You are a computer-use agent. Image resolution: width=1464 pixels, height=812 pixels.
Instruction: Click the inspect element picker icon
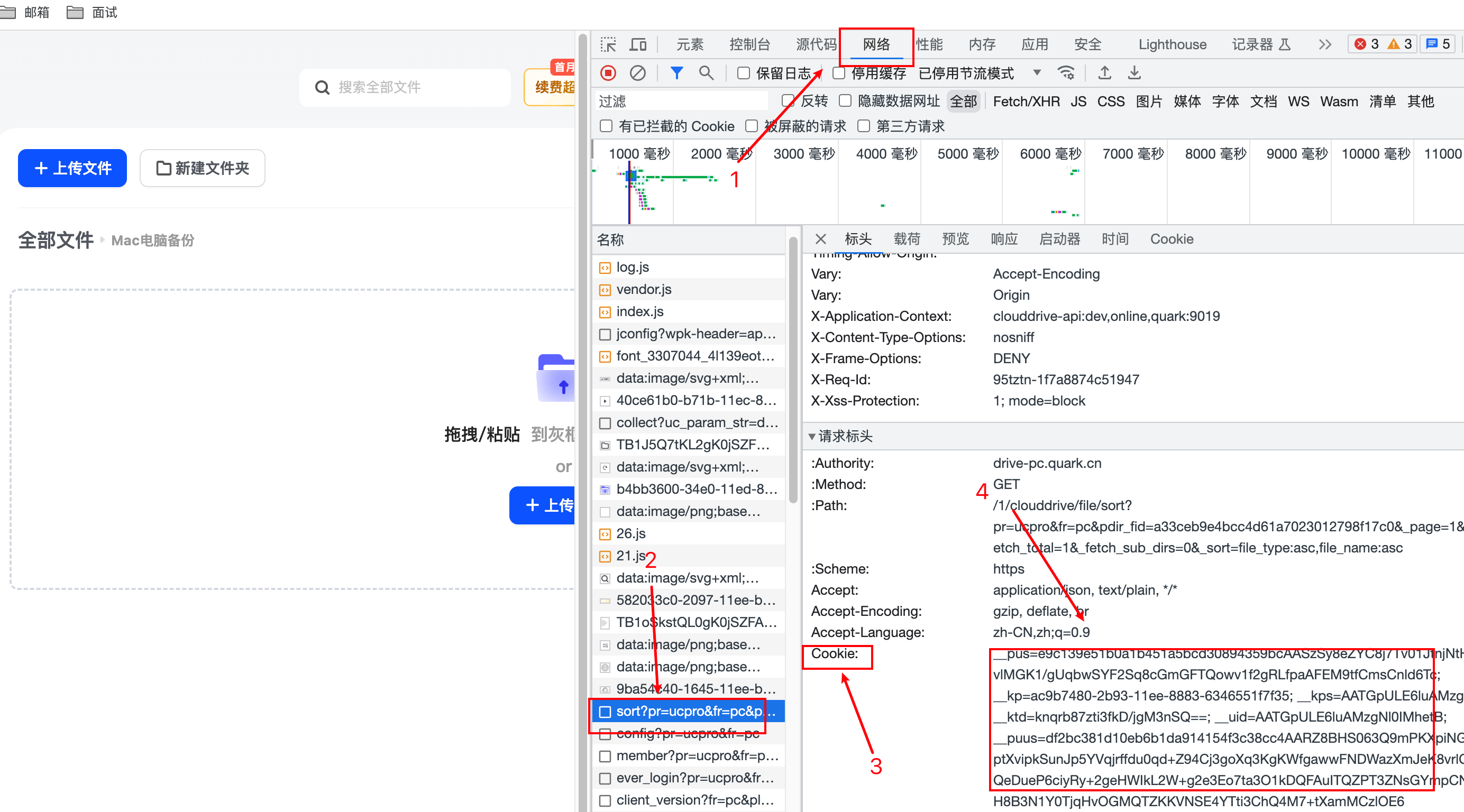coord(608,44)
